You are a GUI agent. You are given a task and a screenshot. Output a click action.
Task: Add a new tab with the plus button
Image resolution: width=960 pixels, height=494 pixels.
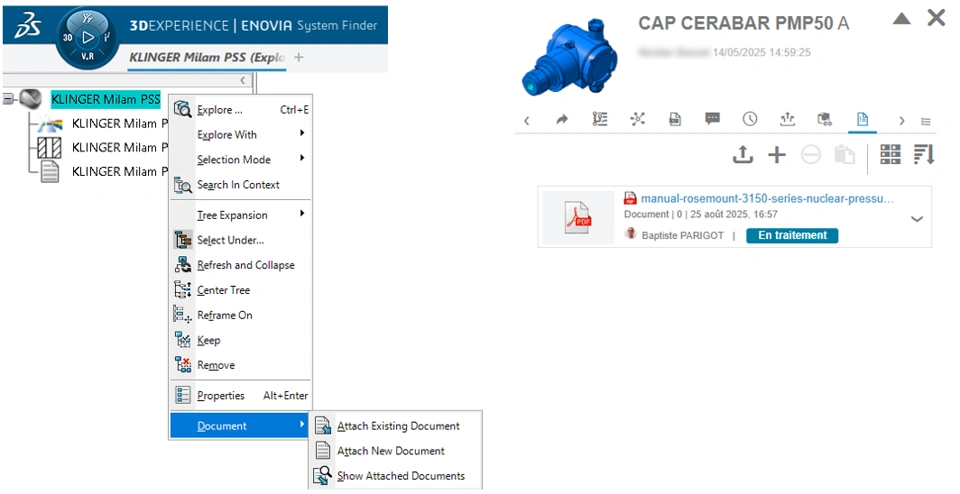[299, 57]
